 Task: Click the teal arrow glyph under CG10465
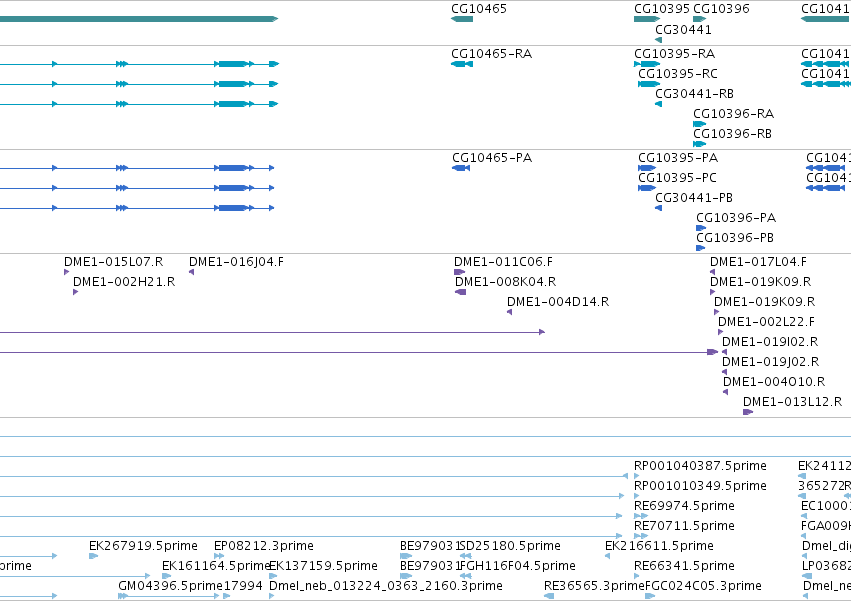click(462, 19)
